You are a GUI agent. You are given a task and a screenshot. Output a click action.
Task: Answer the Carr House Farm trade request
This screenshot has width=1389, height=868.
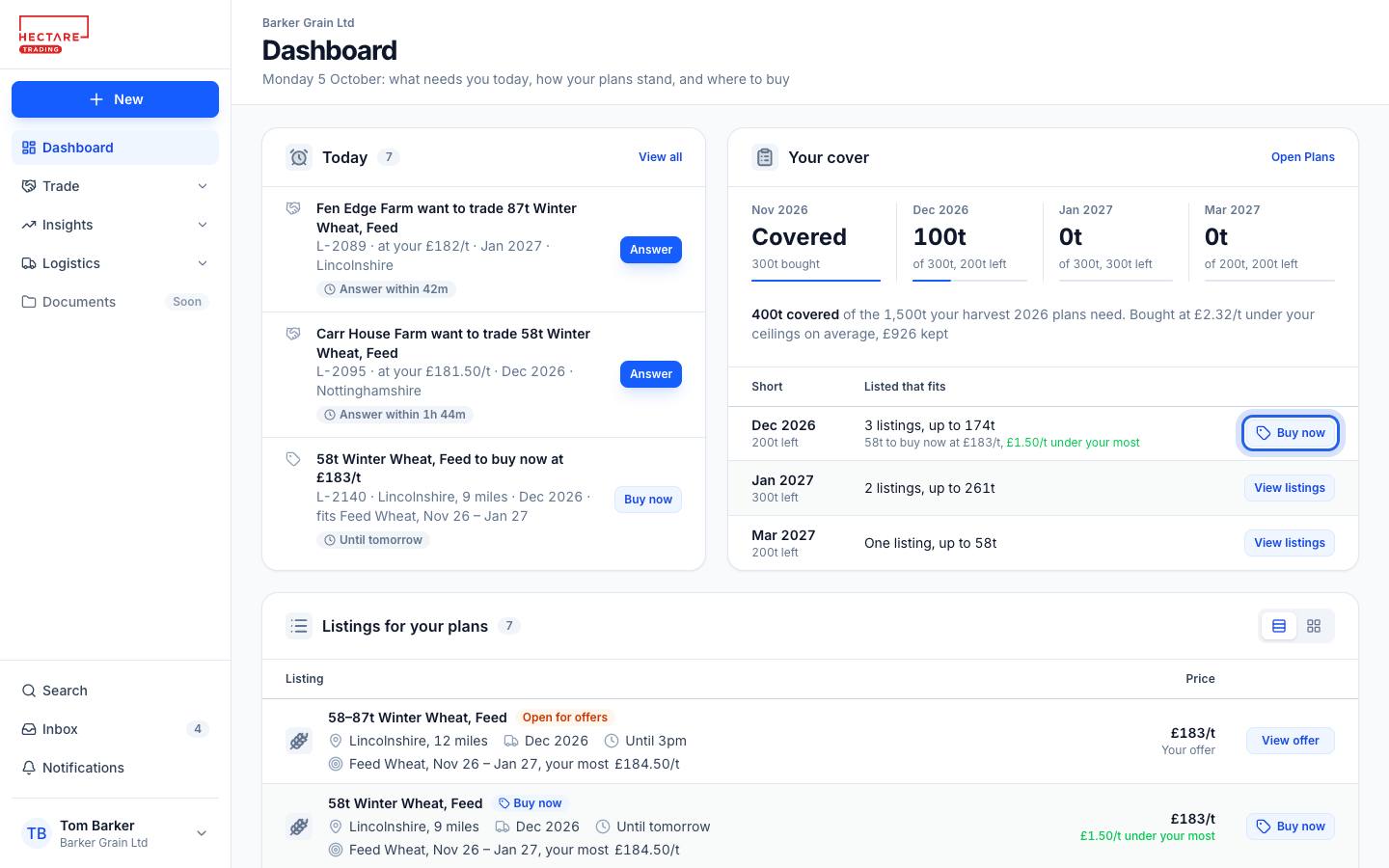651,374
